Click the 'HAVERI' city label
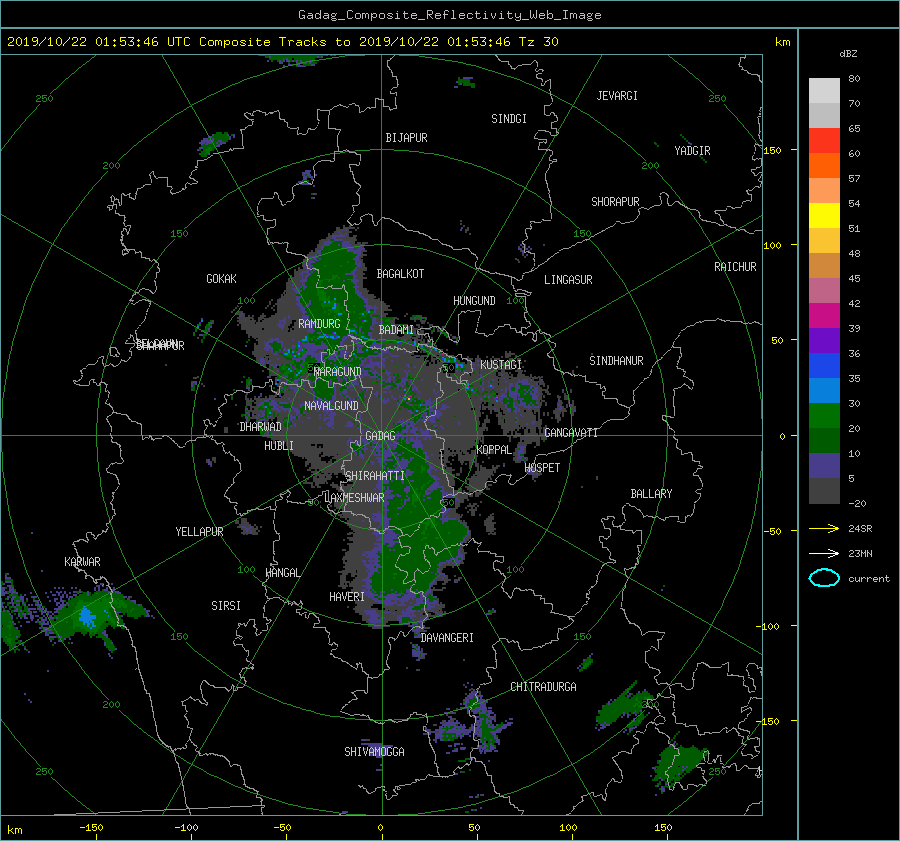 click(347, 597)
